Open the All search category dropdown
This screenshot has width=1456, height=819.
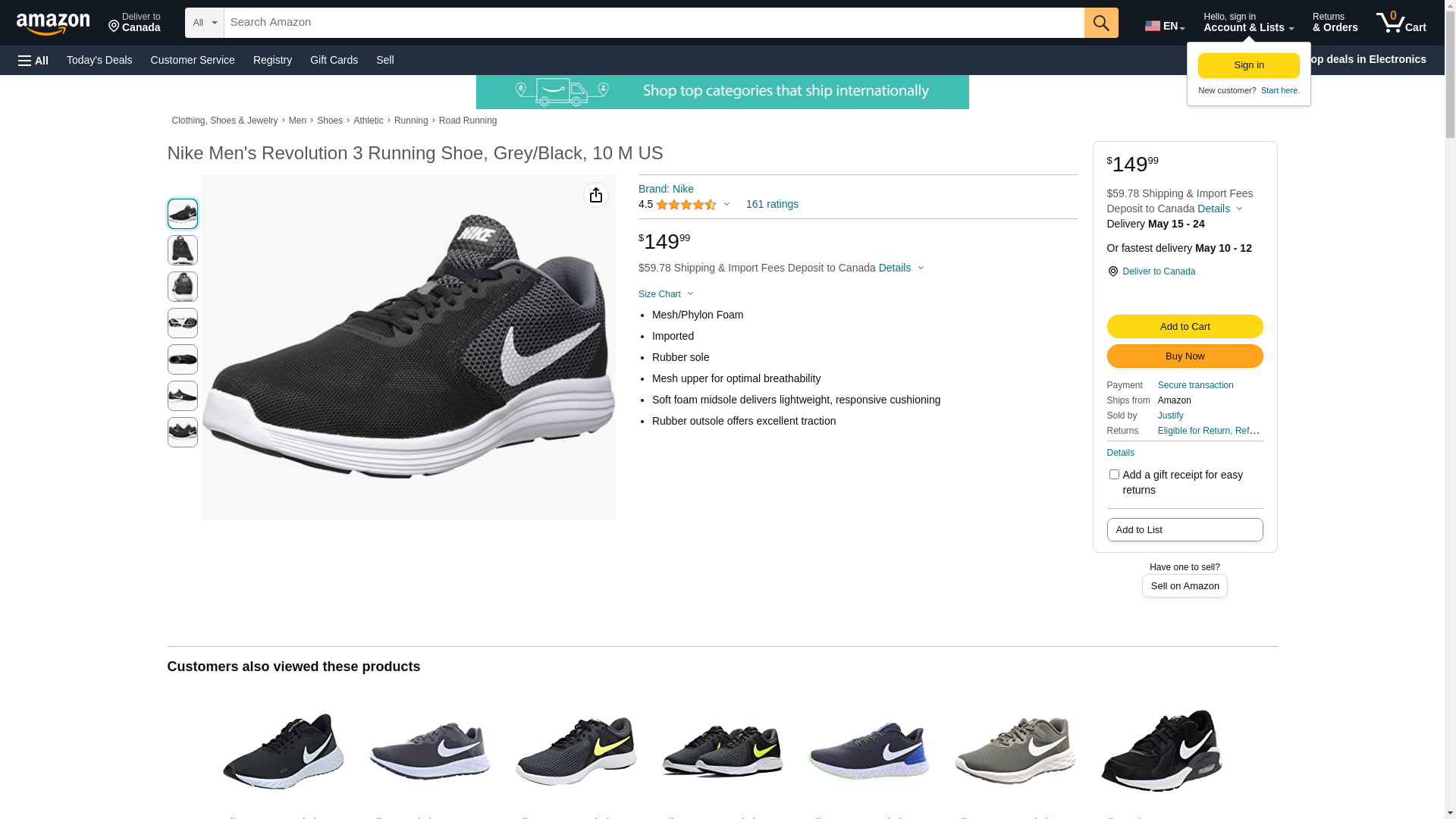(205, 23)
